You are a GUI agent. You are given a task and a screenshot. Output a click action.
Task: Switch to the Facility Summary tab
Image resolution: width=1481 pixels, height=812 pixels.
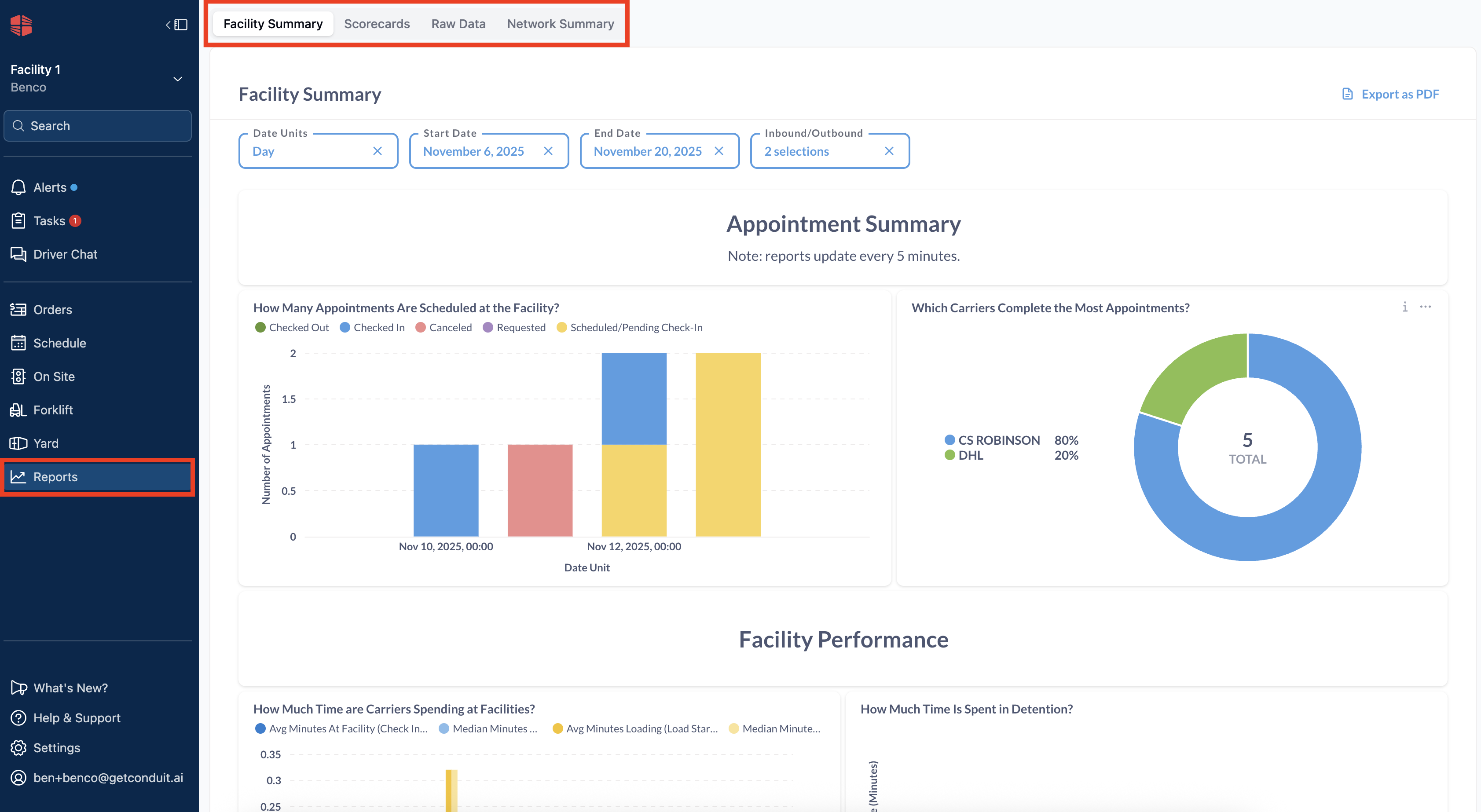coord(273,24)
